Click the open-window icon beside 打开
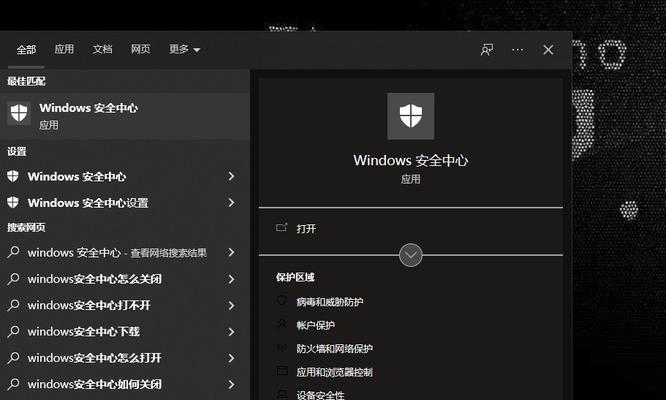 (x=282, y=228)
